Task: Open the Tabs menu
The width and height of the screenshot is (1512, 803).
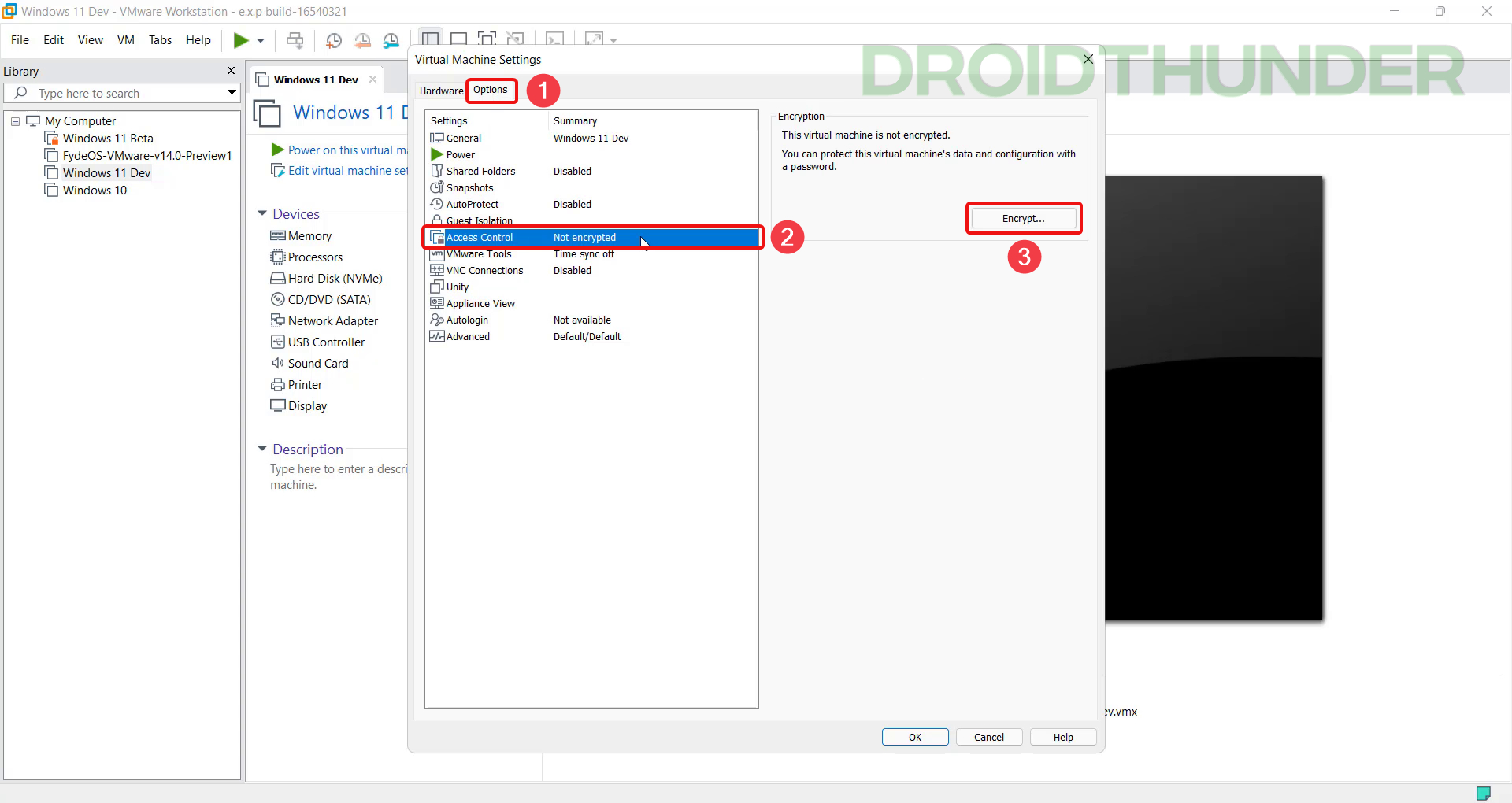Action: click(160, 40)
